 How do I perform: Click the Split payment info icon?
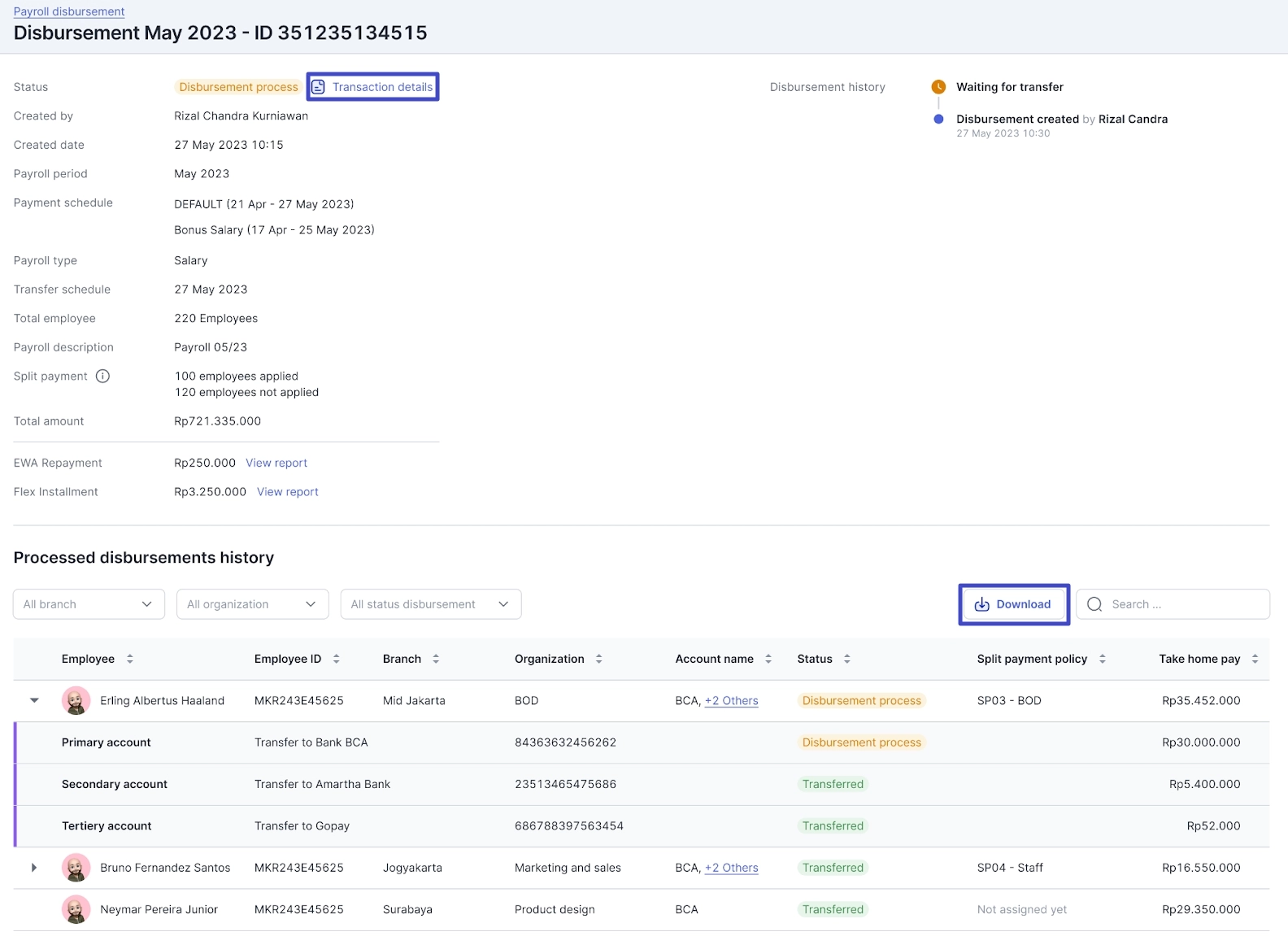click(102, 376)
